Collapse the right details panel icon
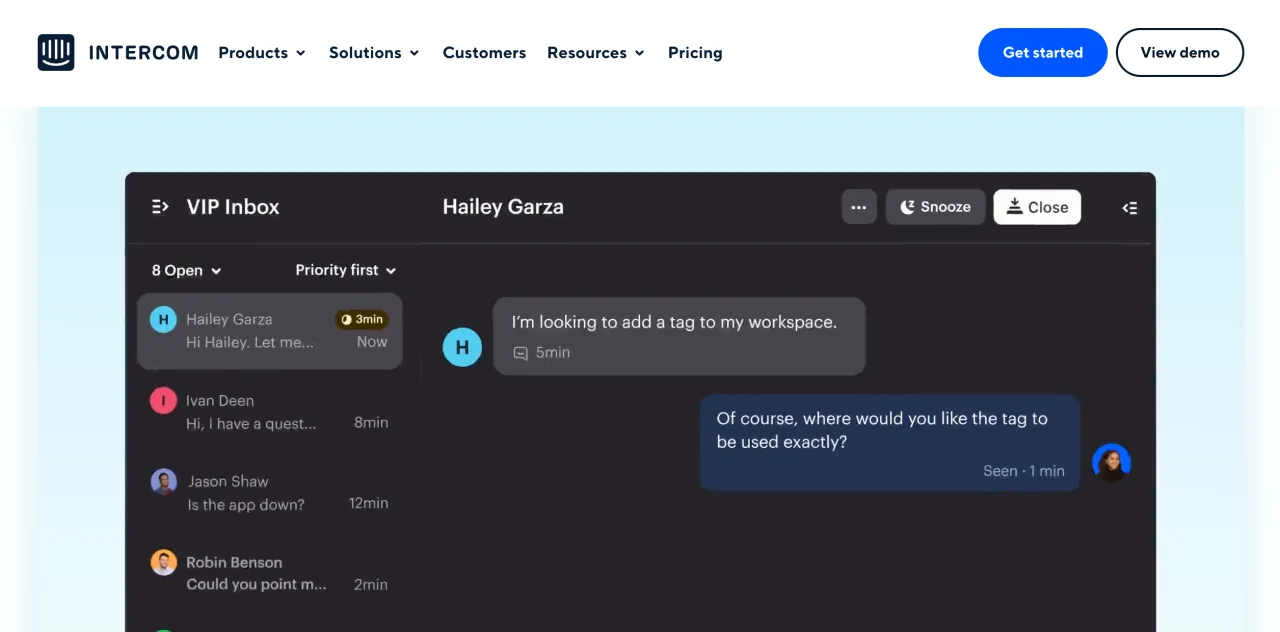Image resolution: width=1280 pixels, height=632 pixels. pyautogui.click(x=1130, y=208)
